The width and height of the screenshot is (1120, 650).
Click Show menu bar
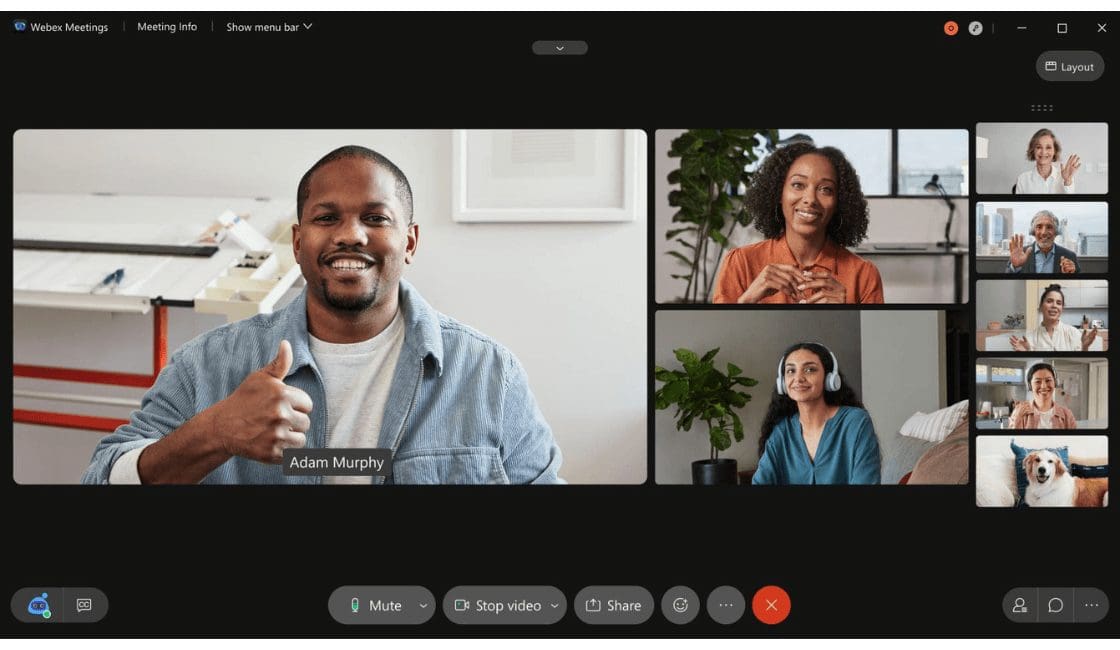click(268, 27)
